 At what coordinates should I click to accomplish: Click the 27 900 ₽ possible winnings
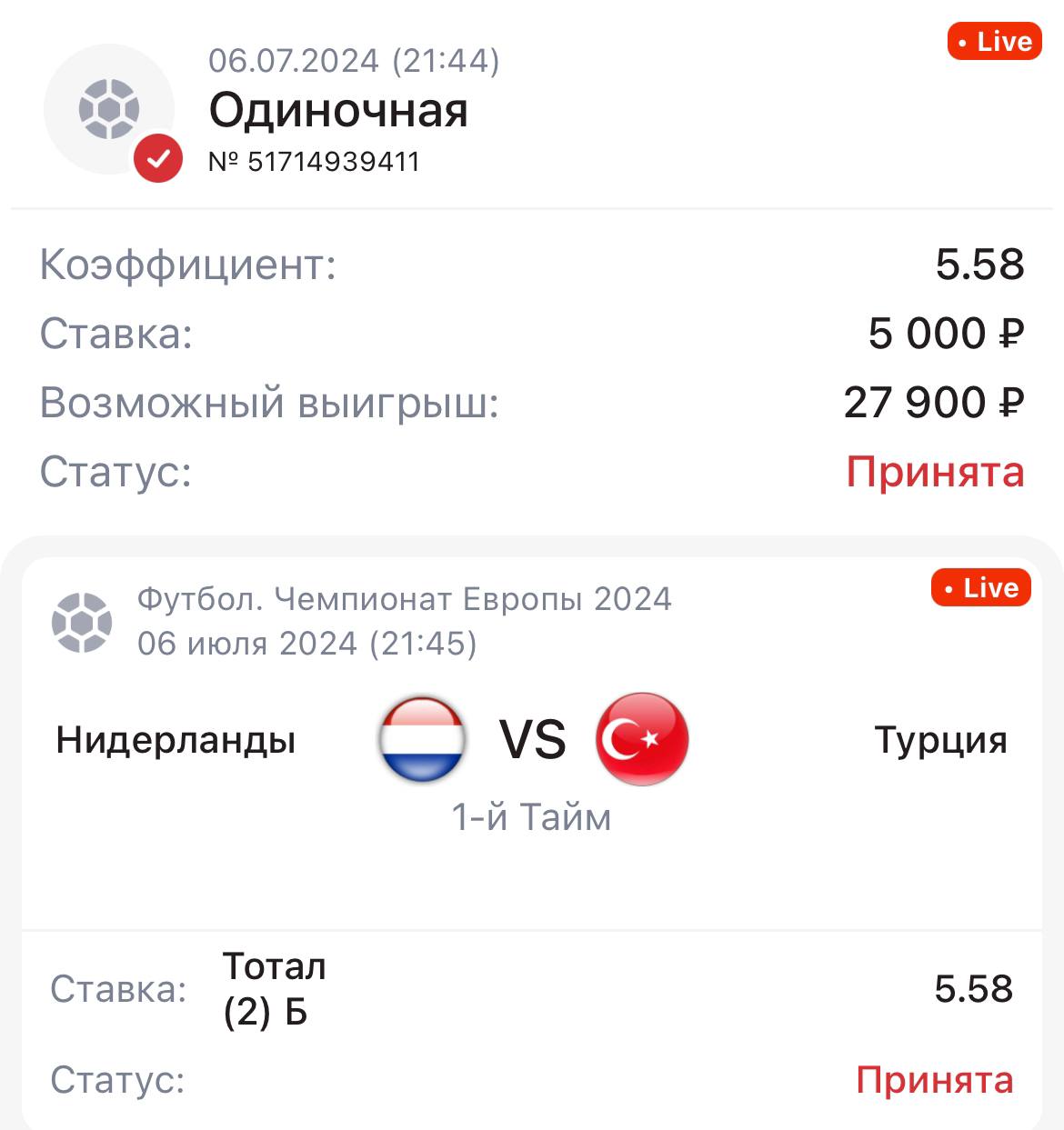tap(934, 403)
